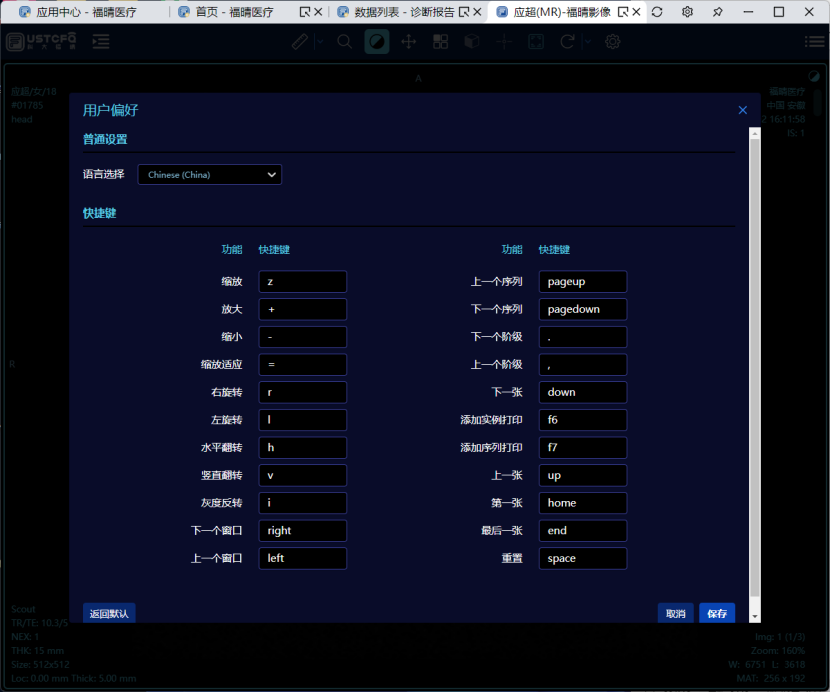Click the 3D cube icon
The image size is (830, 692).
click(472, 42)
